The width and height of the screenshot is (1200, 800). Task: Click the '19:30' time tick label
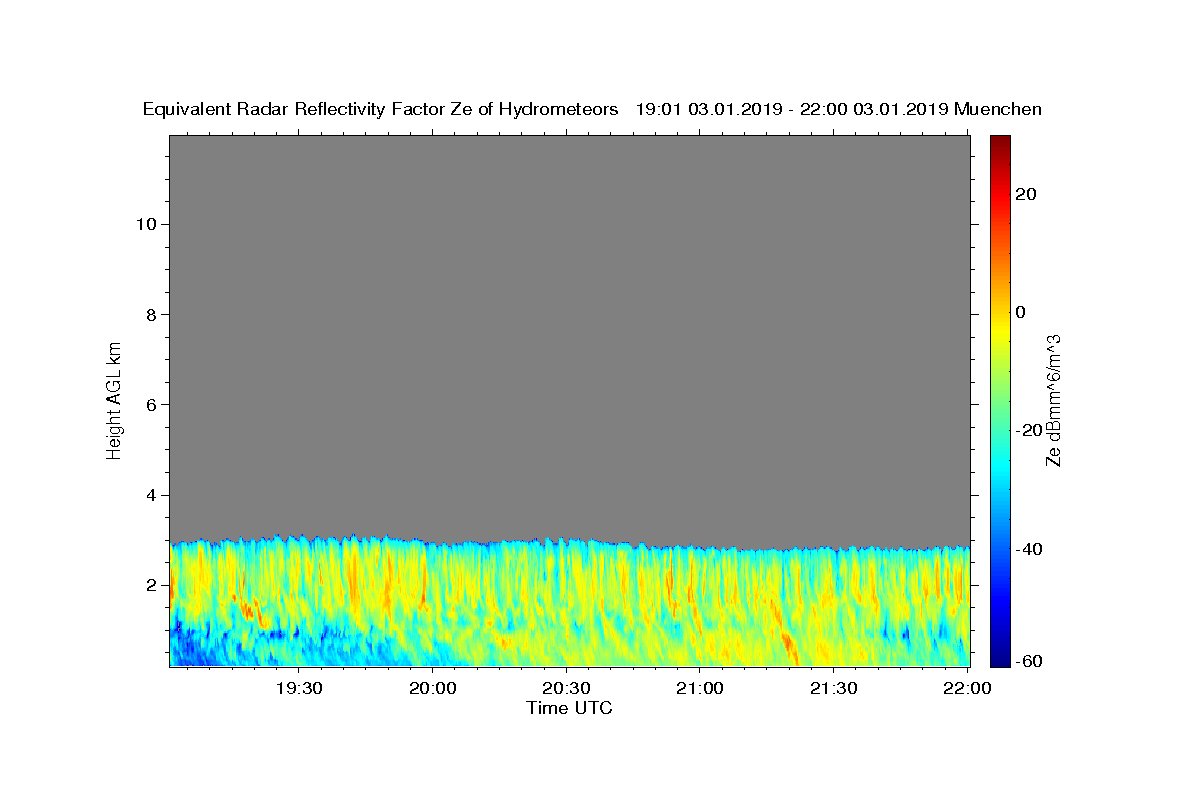tap(299, 688)
